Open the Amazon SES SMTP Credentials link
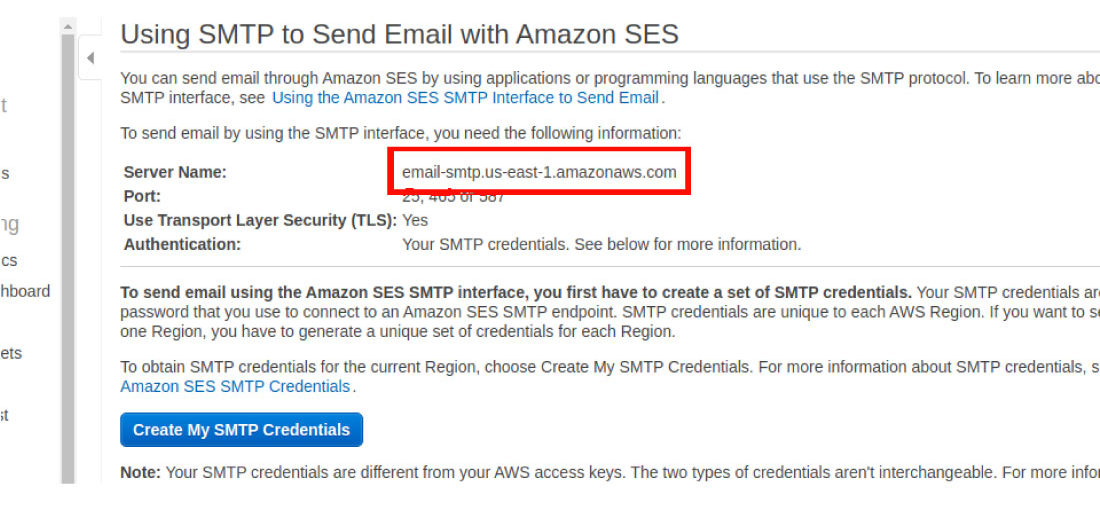The image size is (1100, 511). coord(235,386)
